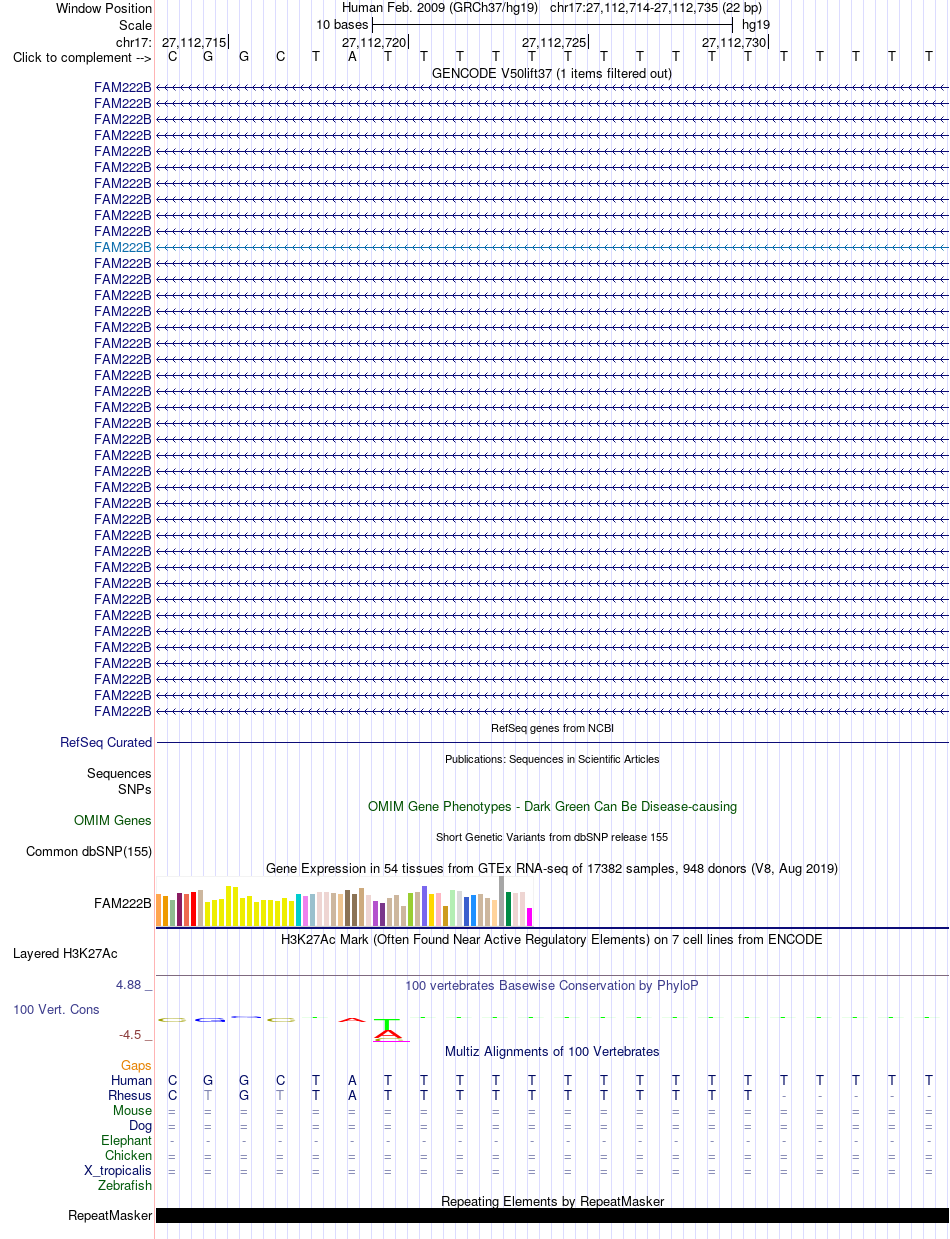Click the black RepeatMasker element bar
This screenshot has height=1239, width=950.
(x=552, y=1216)
